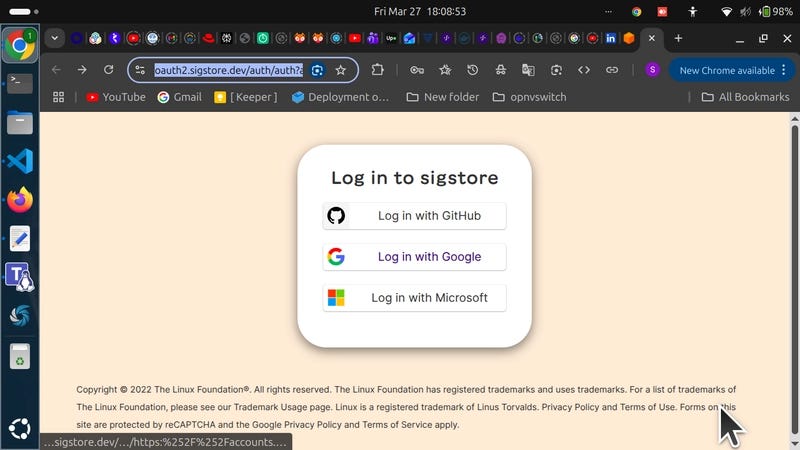Open Teams for Linux from the dock
This screenshot has height=450, width=800.
pos(20,277)
